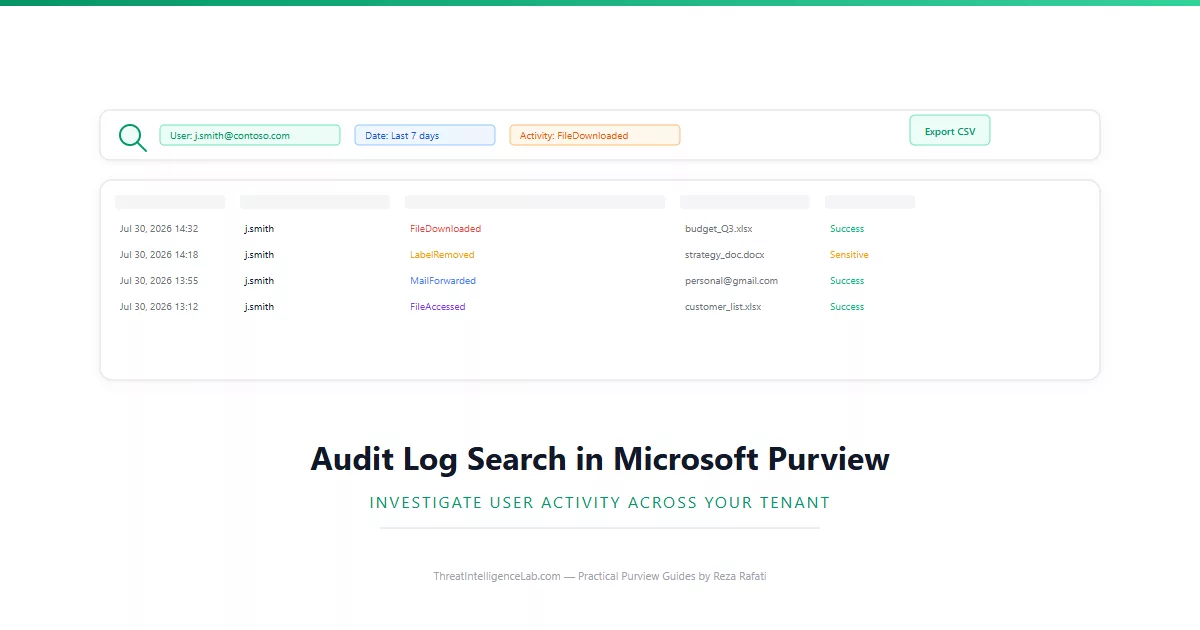Click Success status for budget_Q3.xlsx

click(847, 229)
